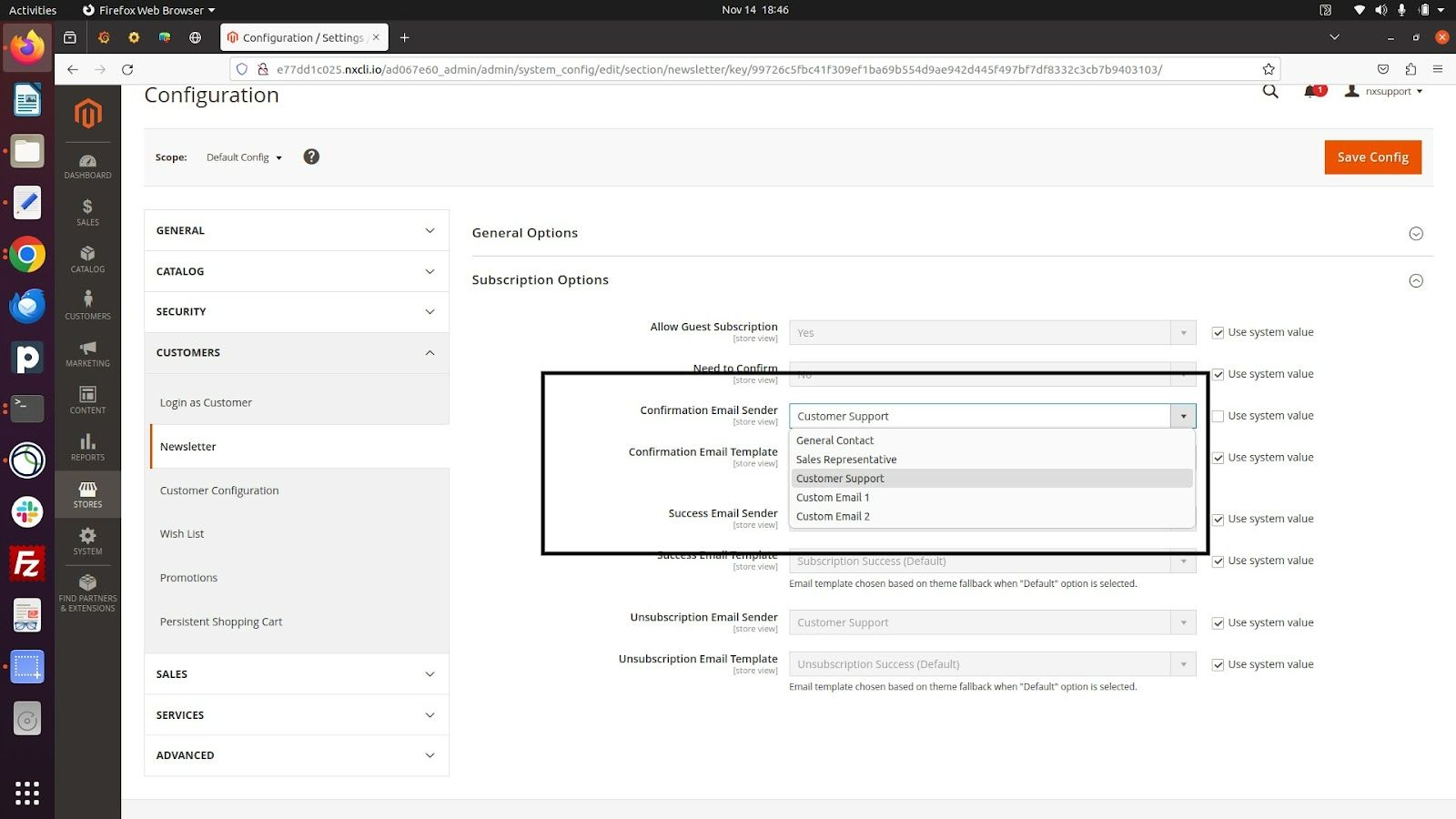Image resolution: width=1456 pixels, height=819 pixels.
Task: Collapse the Subscription Options section chevron
Action: click(1416, 280)
